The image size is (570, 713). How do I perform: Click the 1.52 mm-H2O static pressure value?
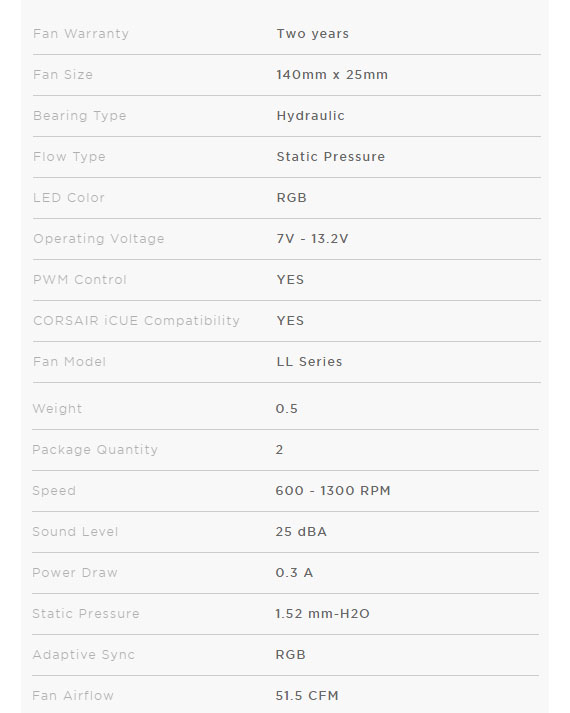[323, 613]
